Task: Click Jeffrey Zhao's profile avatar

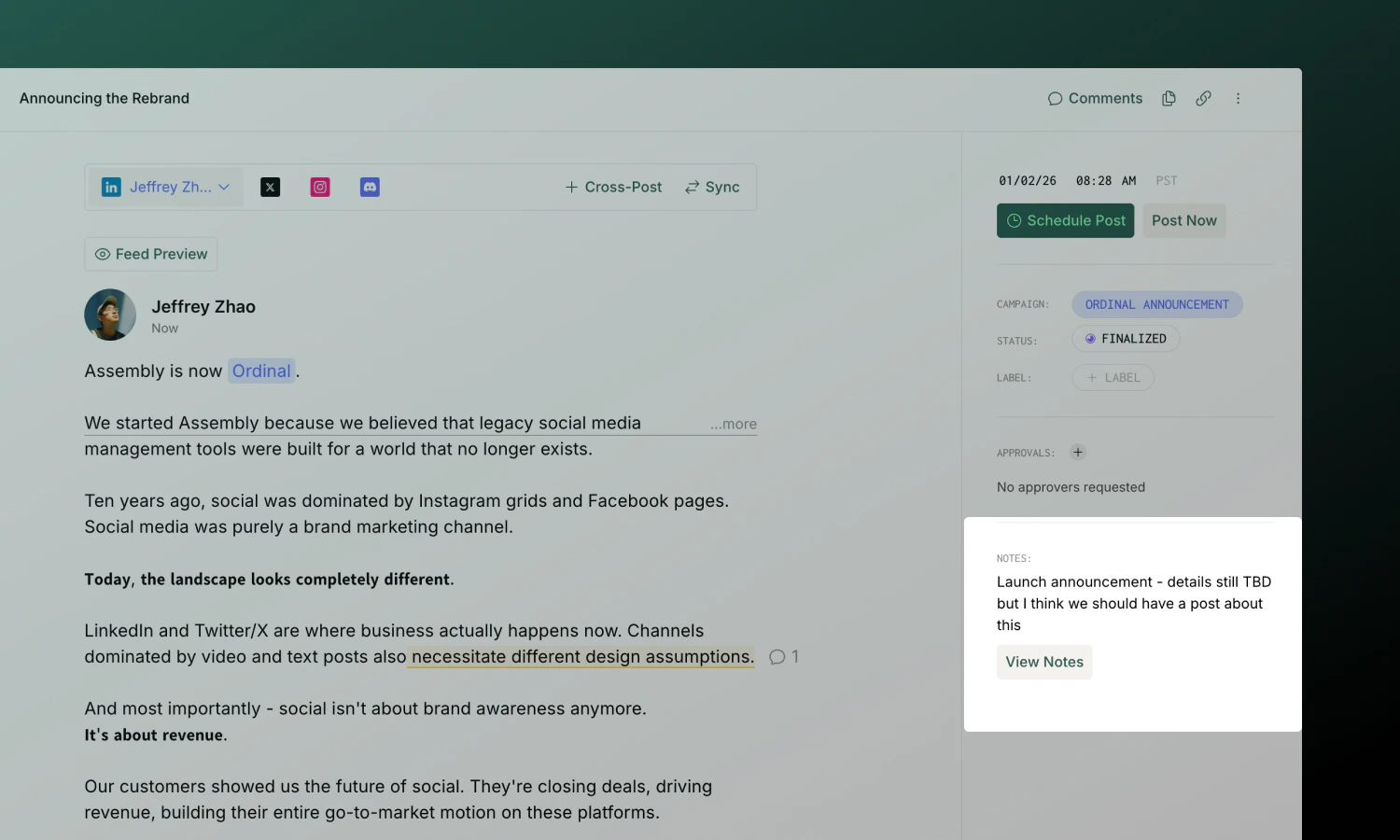Action: click(x=110, y=315)
